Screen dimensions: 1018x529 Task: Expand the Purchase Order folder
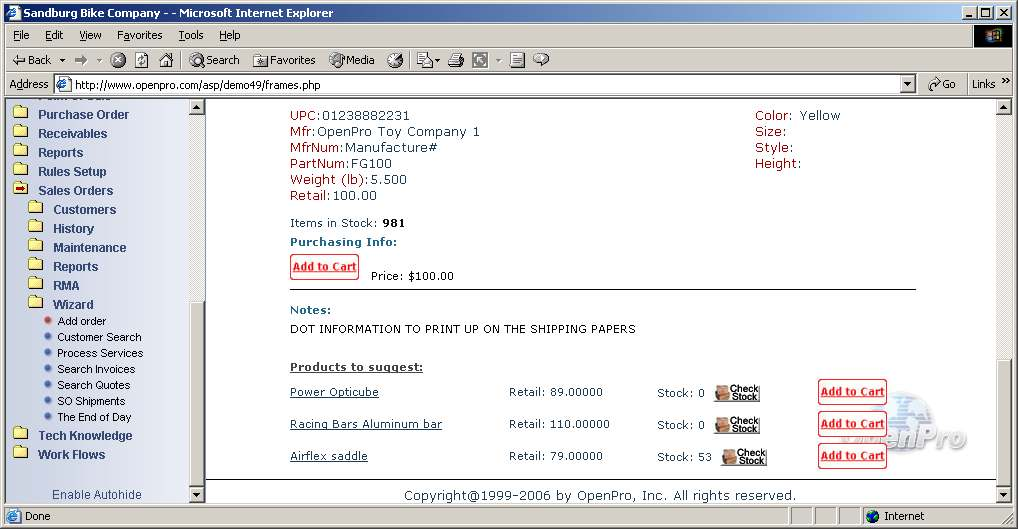pos(20,114)
